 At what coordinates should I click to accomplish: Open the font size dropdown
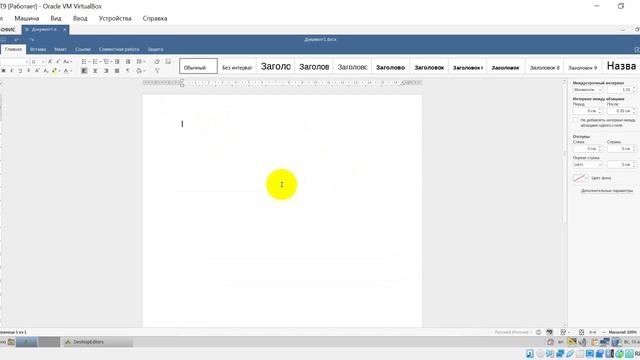[x=38, y=62]
